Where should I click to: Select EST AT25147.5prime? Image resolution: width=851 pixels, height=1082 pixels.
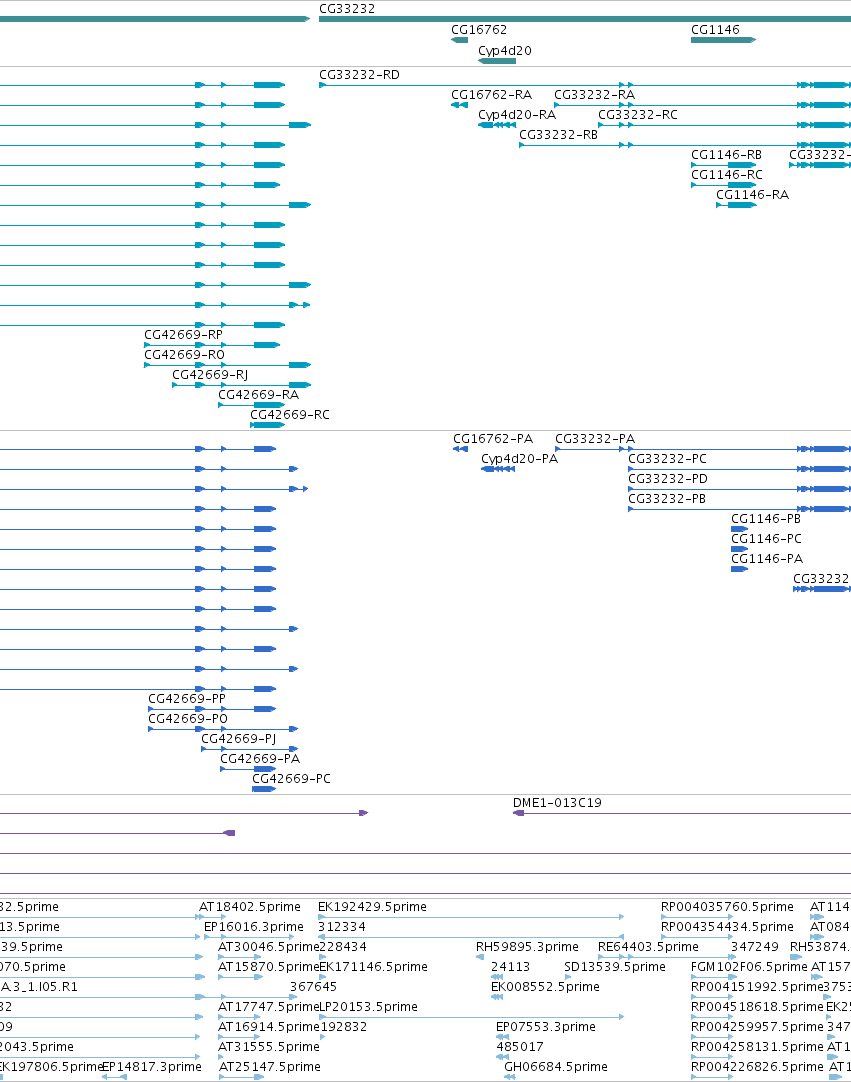pos(269,1067)
